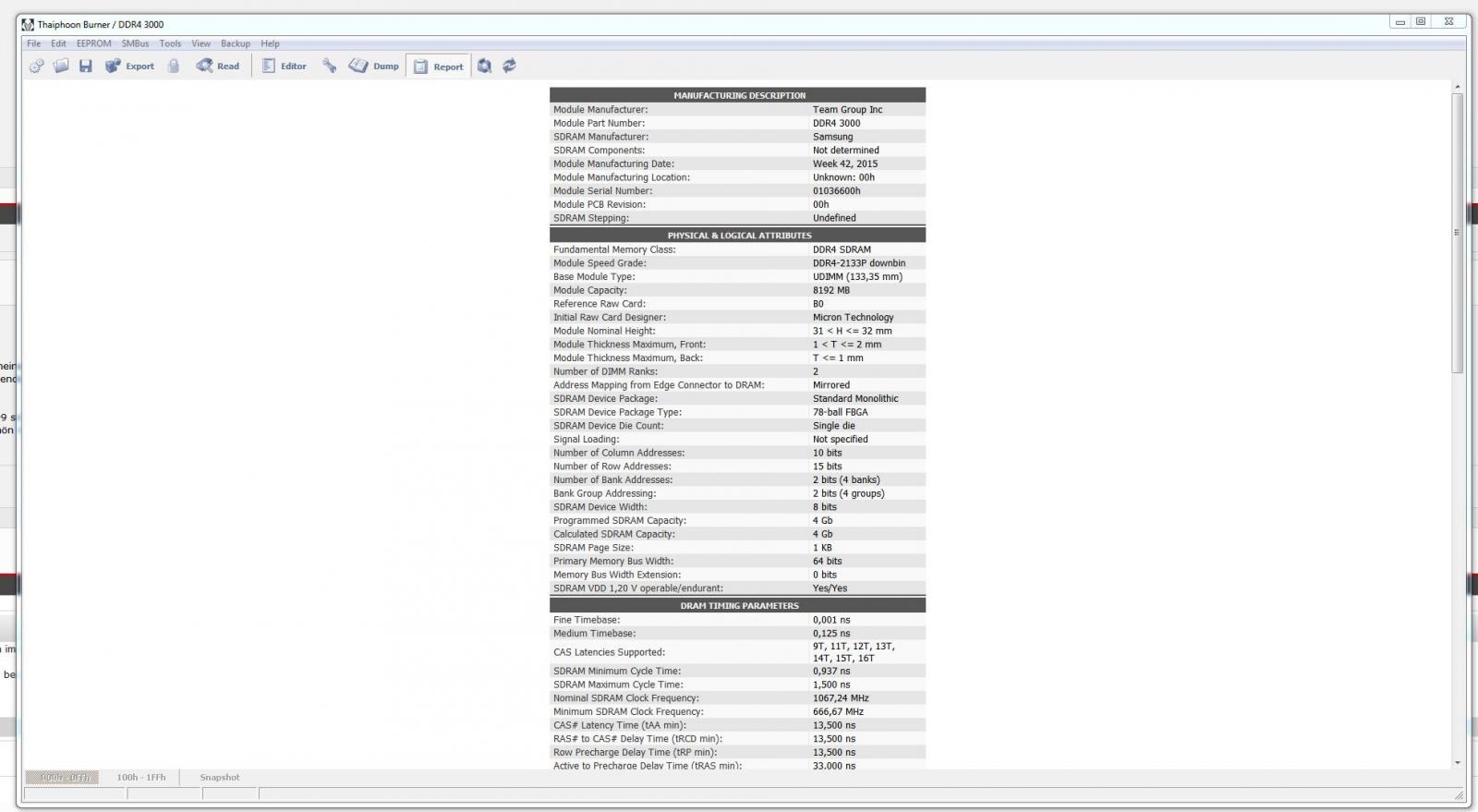Viewport: 1478px width, 812px height.
Task: Click the magnifier search icon in toolbar
Action: tap(484, 66)
